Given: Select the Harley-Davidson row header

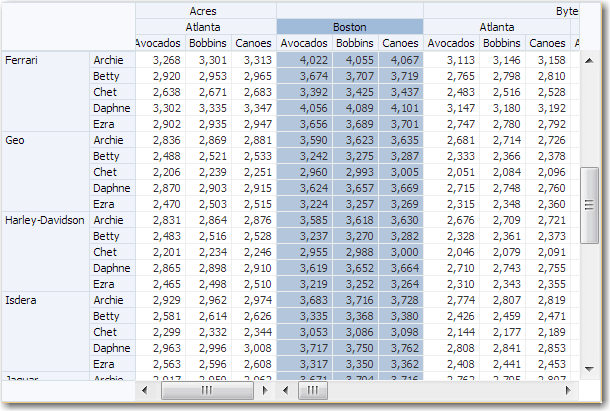Looking at the screenshot, I should 46,252.
